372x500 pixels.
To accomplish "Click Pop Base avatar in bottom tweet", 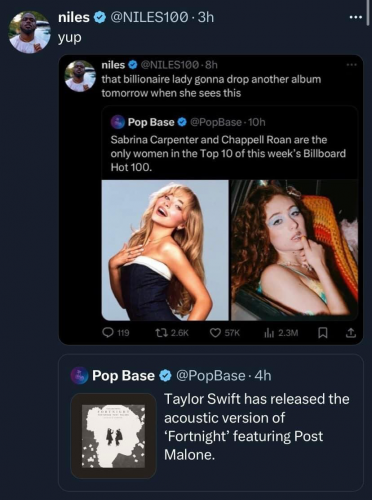I will pos(79,376).
